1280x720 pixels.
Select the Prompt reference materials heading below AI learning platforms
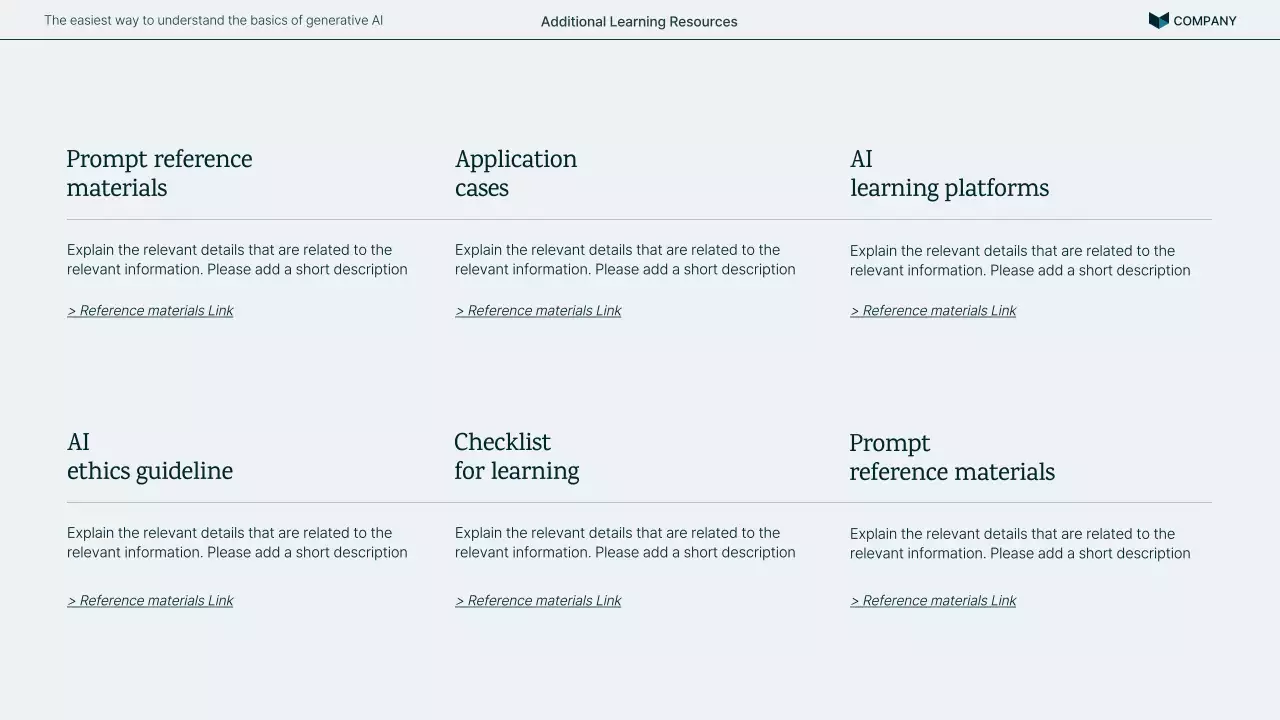[951, 458]
